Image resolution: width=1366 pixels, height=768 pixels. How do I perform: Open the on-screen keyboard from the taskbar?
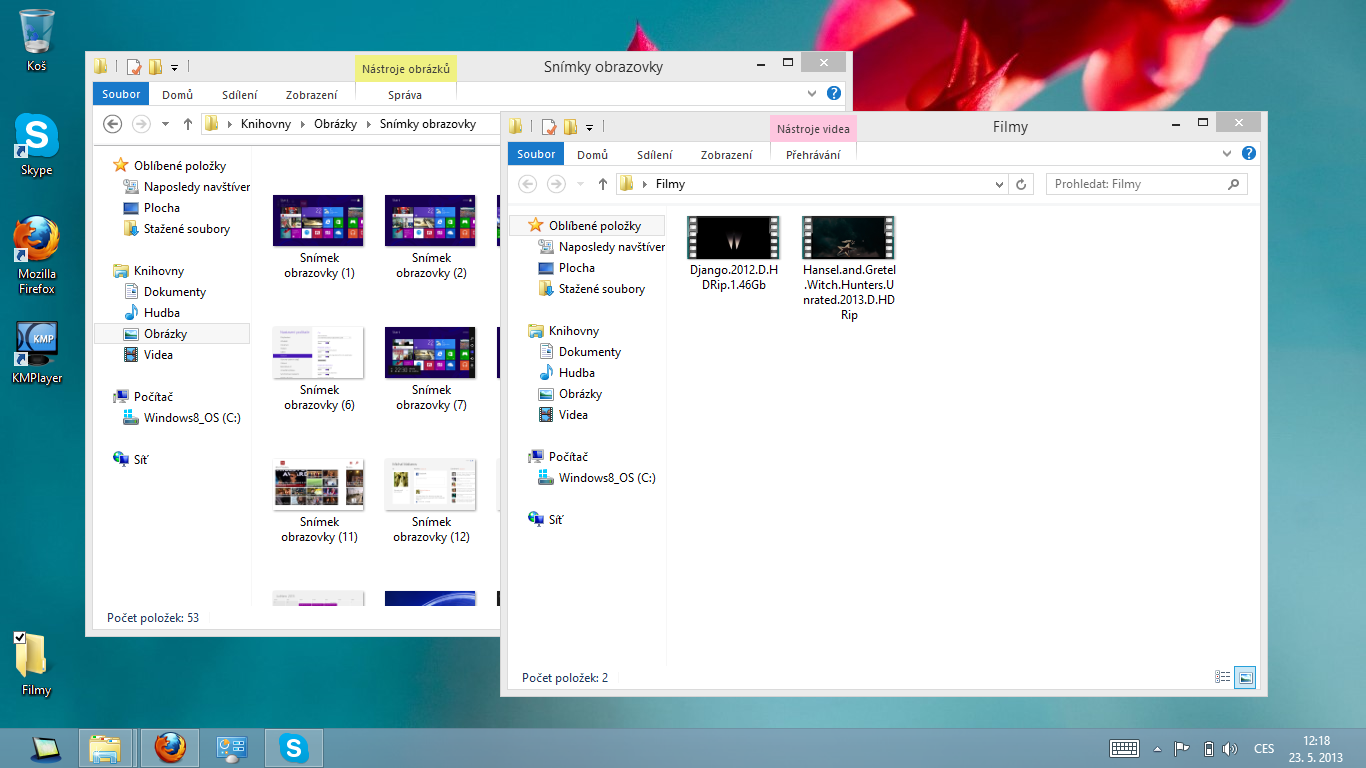[x=1125, y=748]
